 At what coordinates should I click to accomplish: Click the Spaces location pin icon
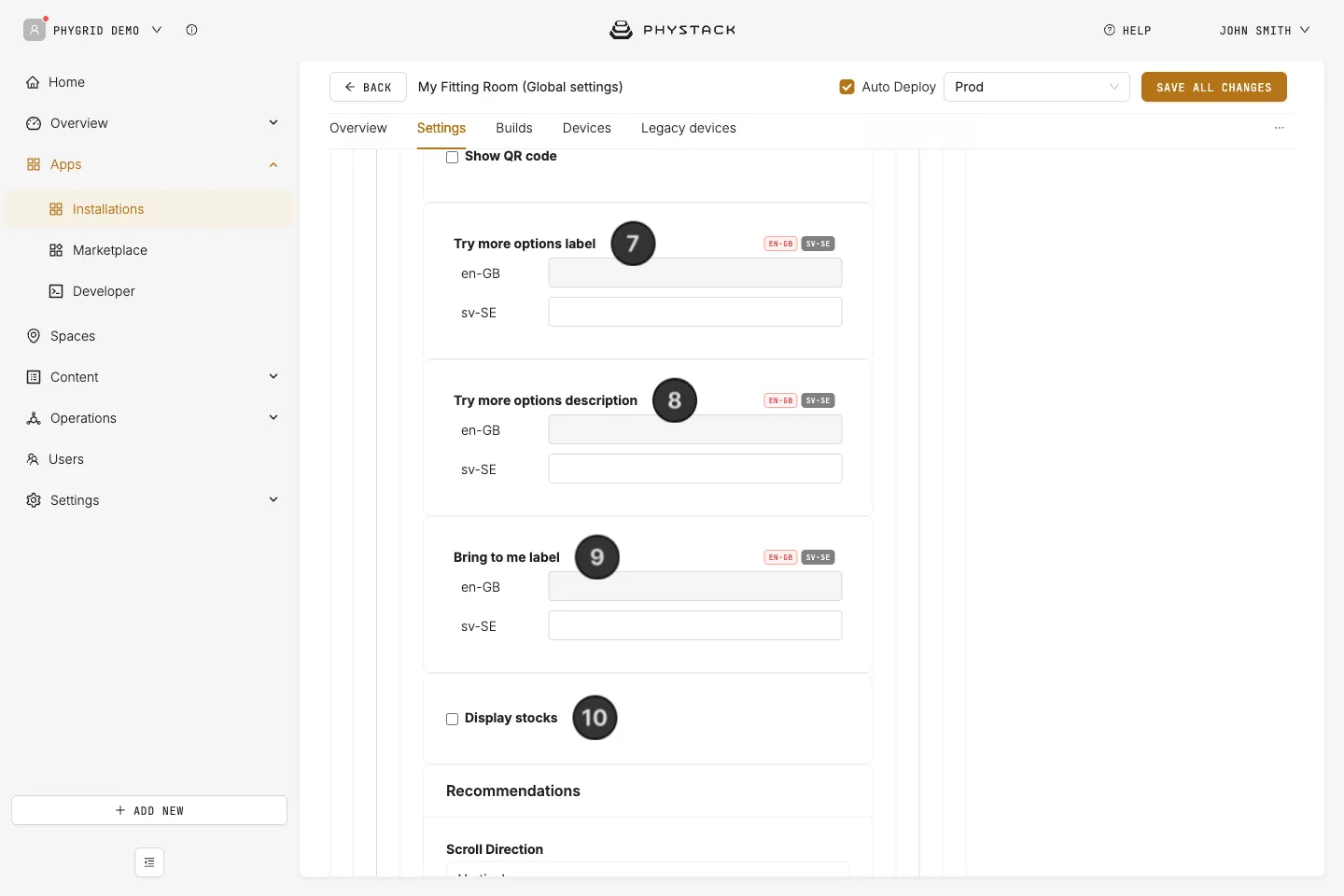[x=34, y=336]
